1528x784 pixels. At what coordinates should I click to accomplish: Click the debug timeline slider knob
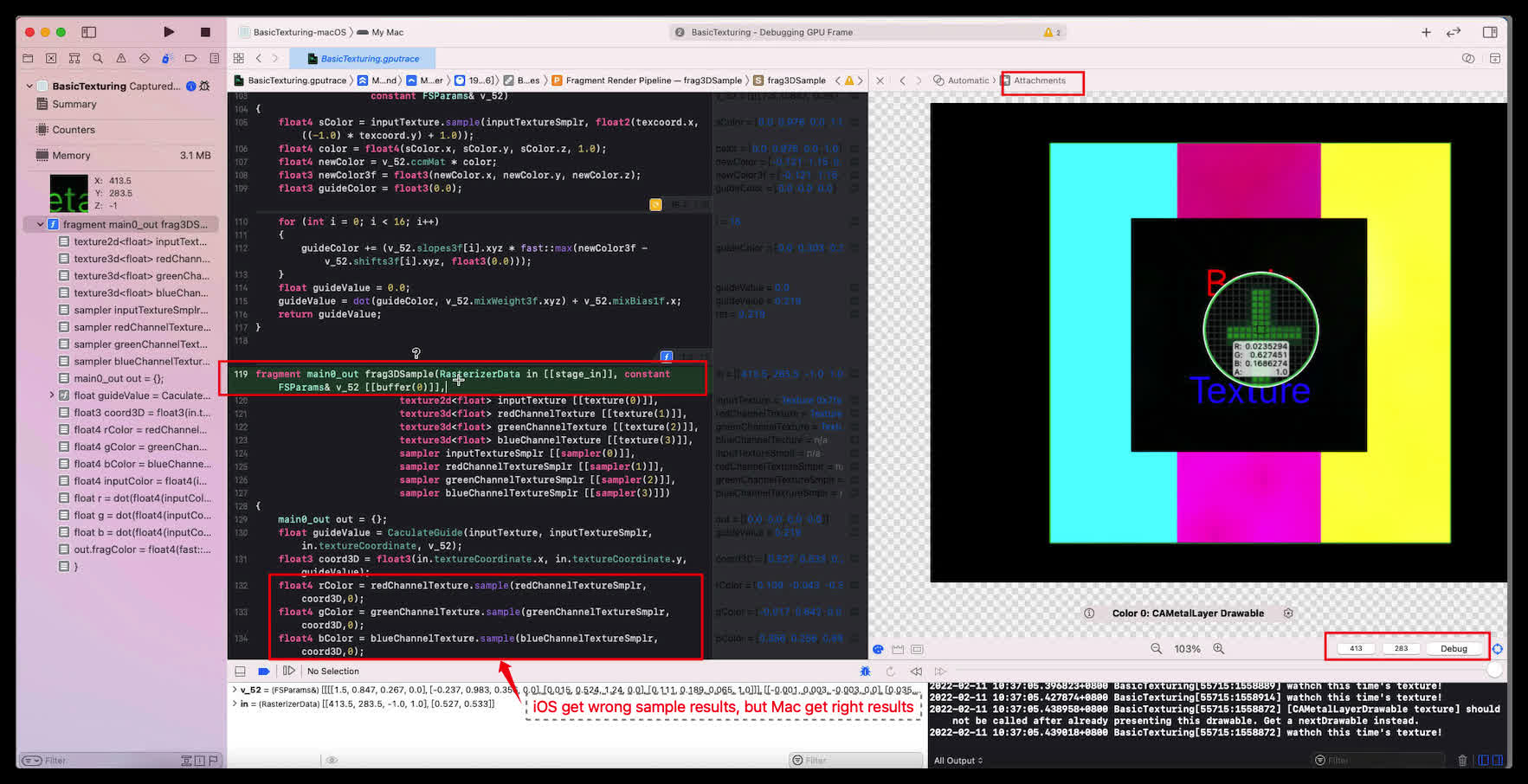1494,671
